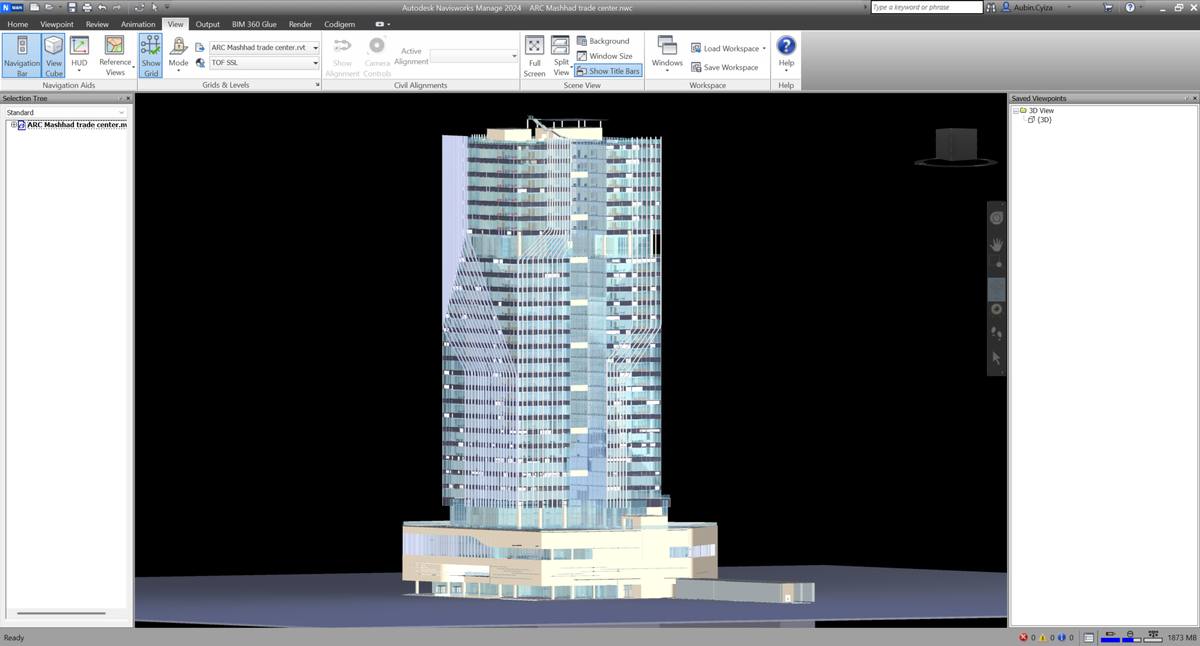Collapse the 3D View folder in Saved Viewpoints

pyautogui.click(x=1015, y=111)
